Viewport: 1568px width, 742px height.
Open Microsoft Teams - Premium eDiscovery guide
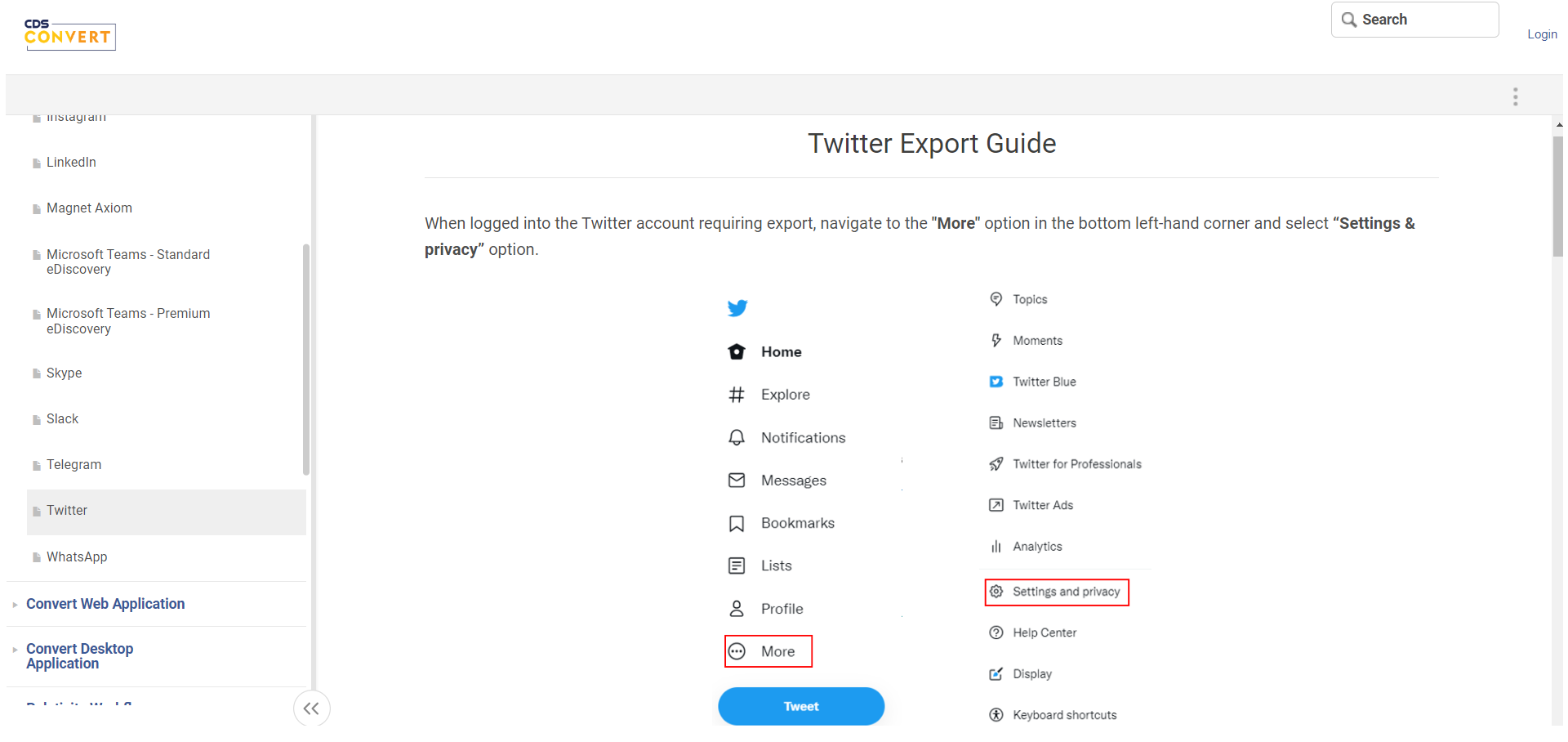[128, 321]
